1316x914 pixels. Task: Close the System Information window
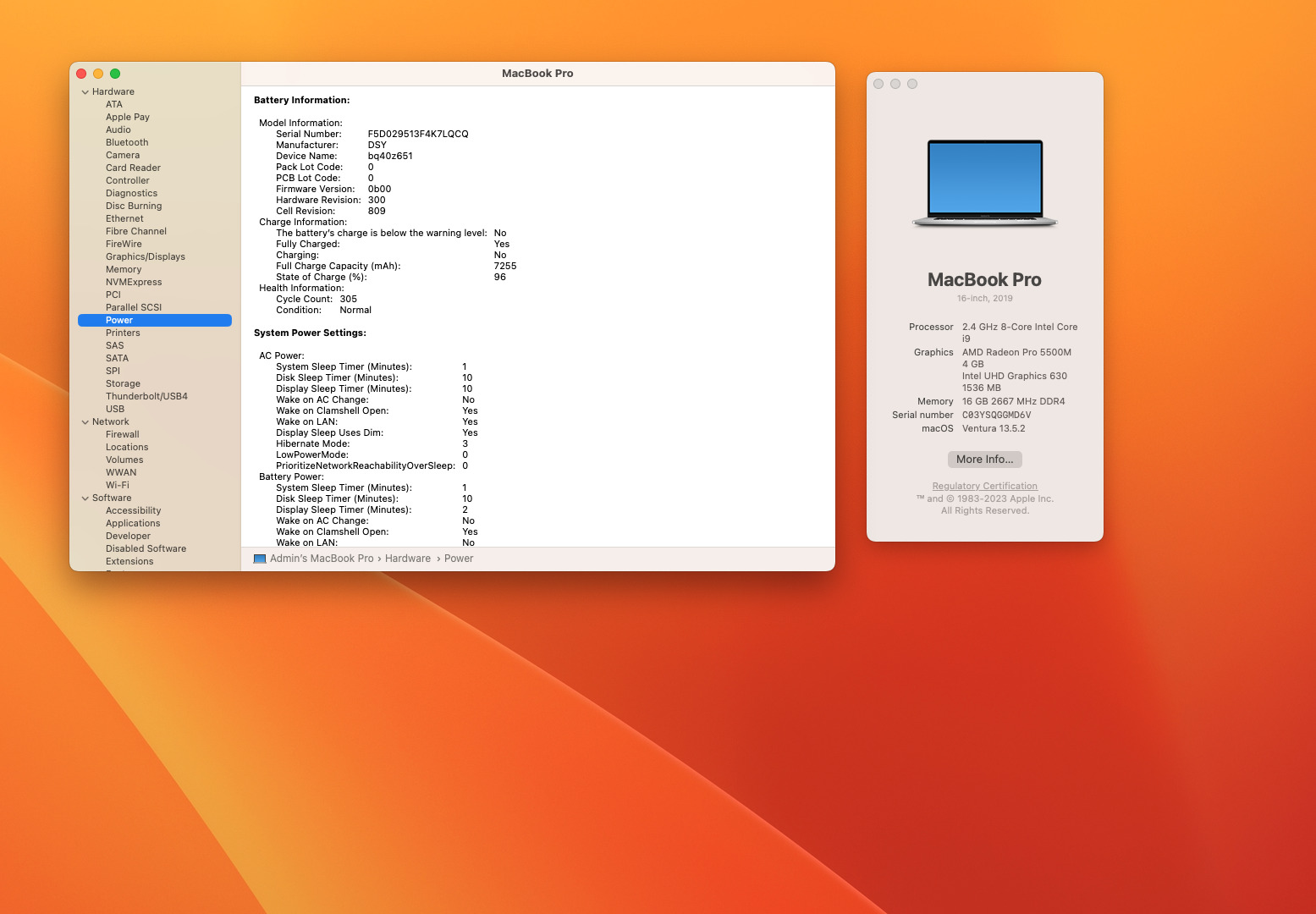pyautogui.click(x=81, y=74)
